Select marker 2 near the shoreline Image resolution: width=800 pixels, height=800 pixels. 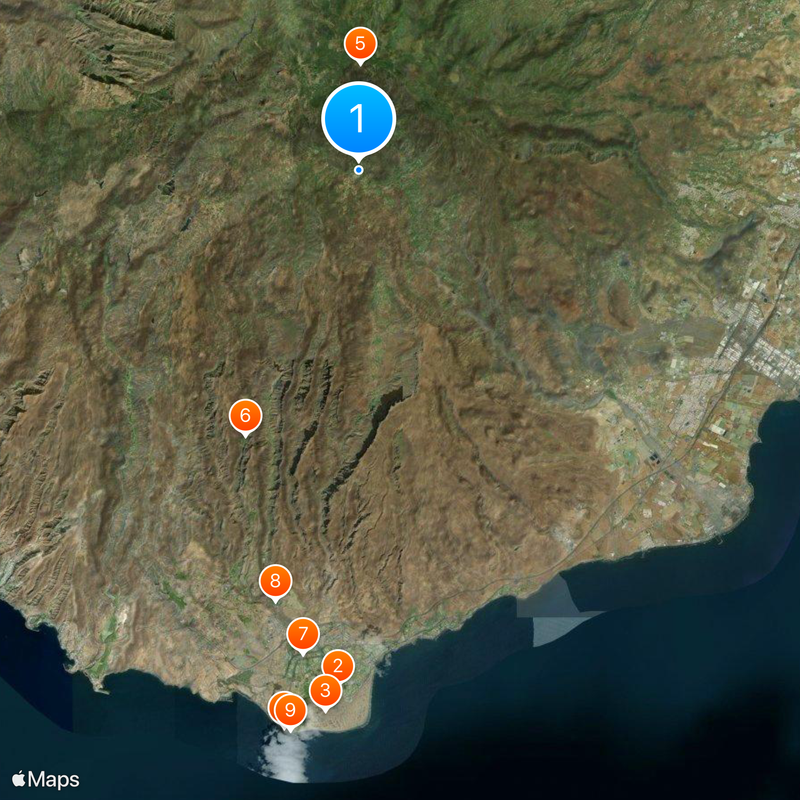tap(338, 666)
